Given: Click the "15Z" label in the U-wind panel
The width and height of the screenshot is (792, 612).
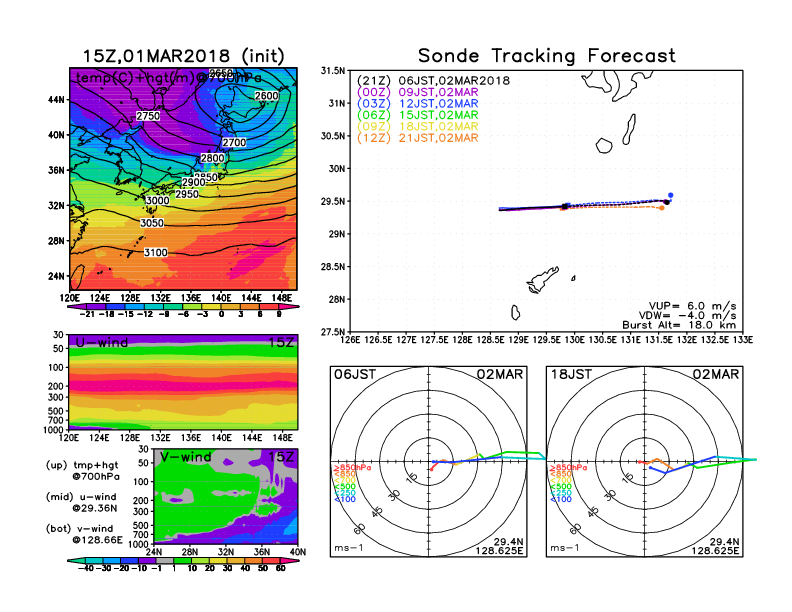Looking at the screenshot, I should (280, 343).
